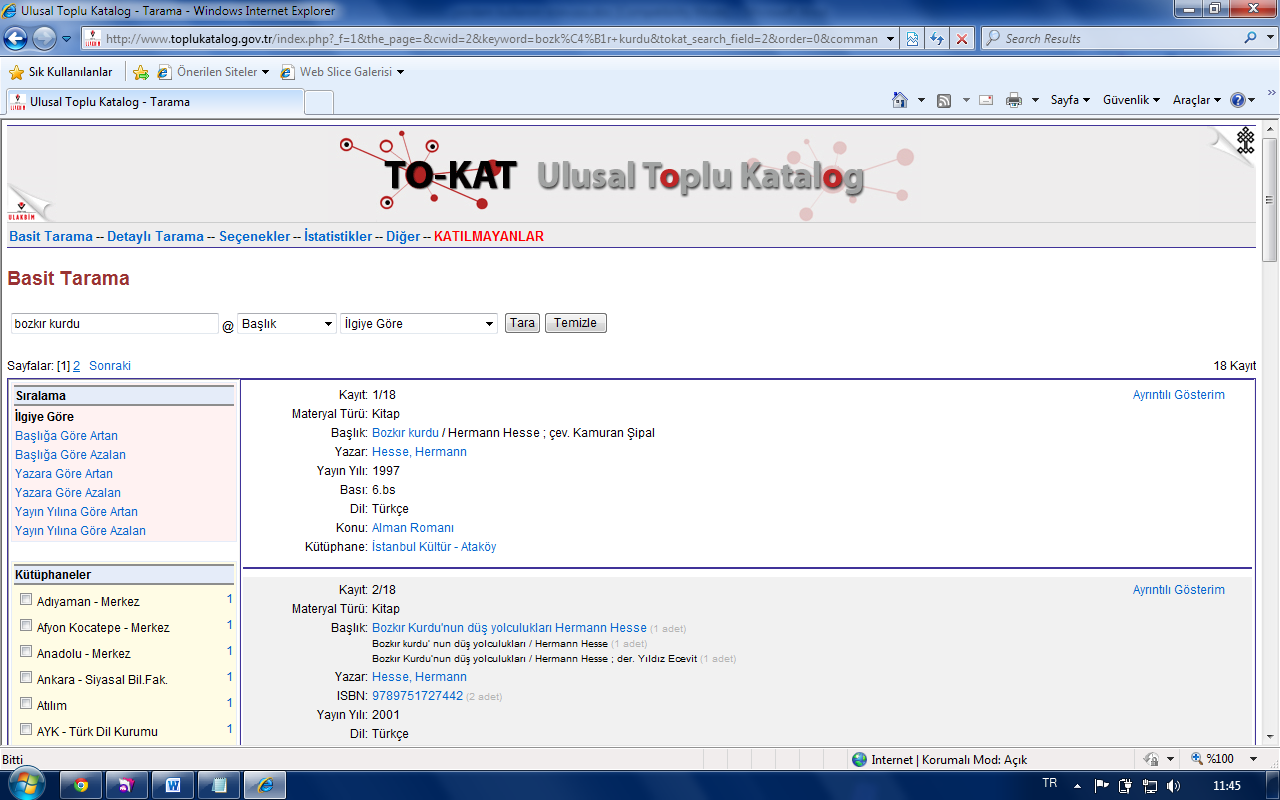Click the Action Center flag icon in tray
Image resolution: width=1280 pixels, height=800 pixels.
(1102, 786)
